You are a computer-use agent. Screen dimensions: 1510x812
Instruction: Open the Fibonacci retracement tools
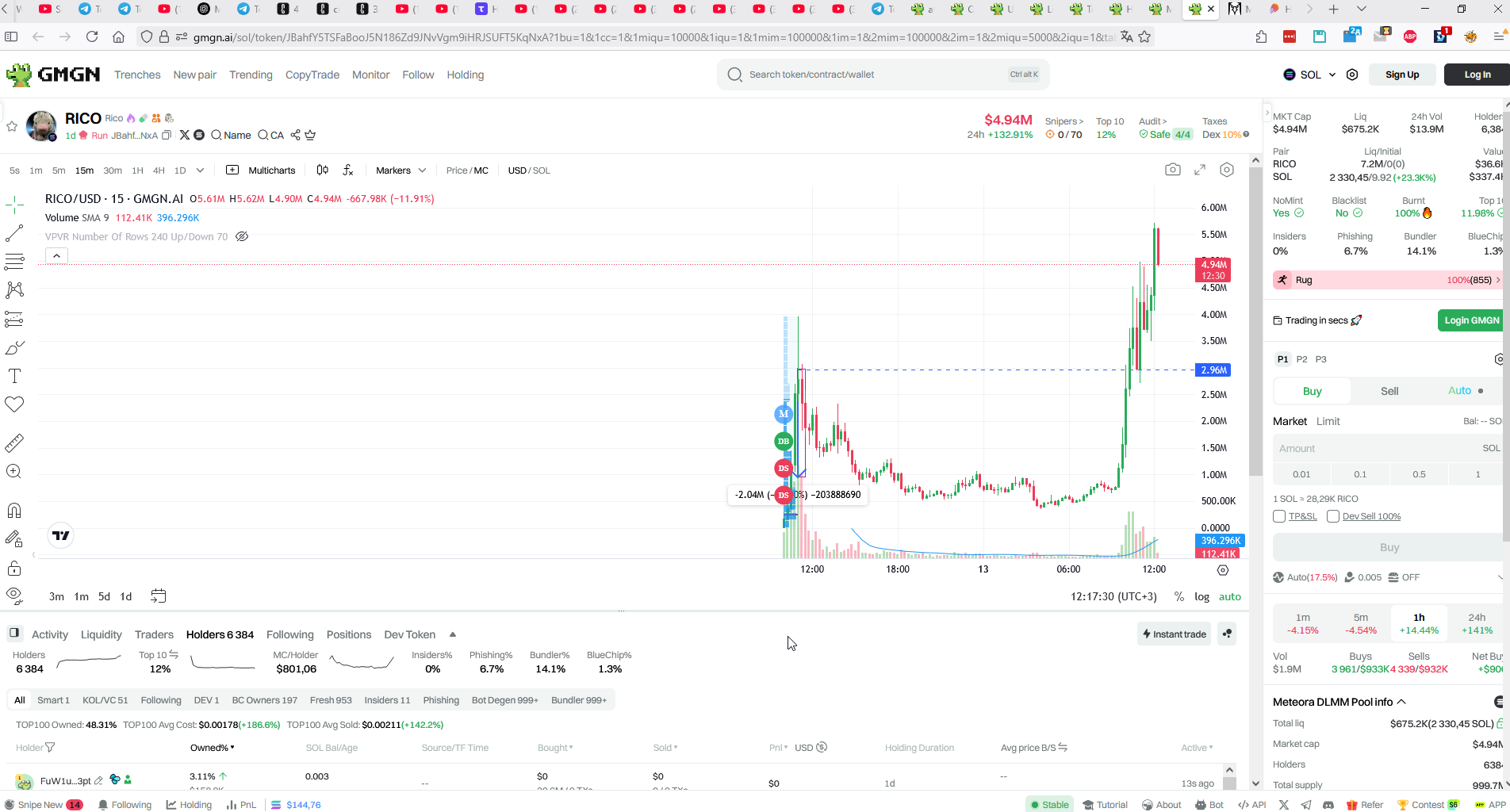pyautogui.click(x=14, y=262)
